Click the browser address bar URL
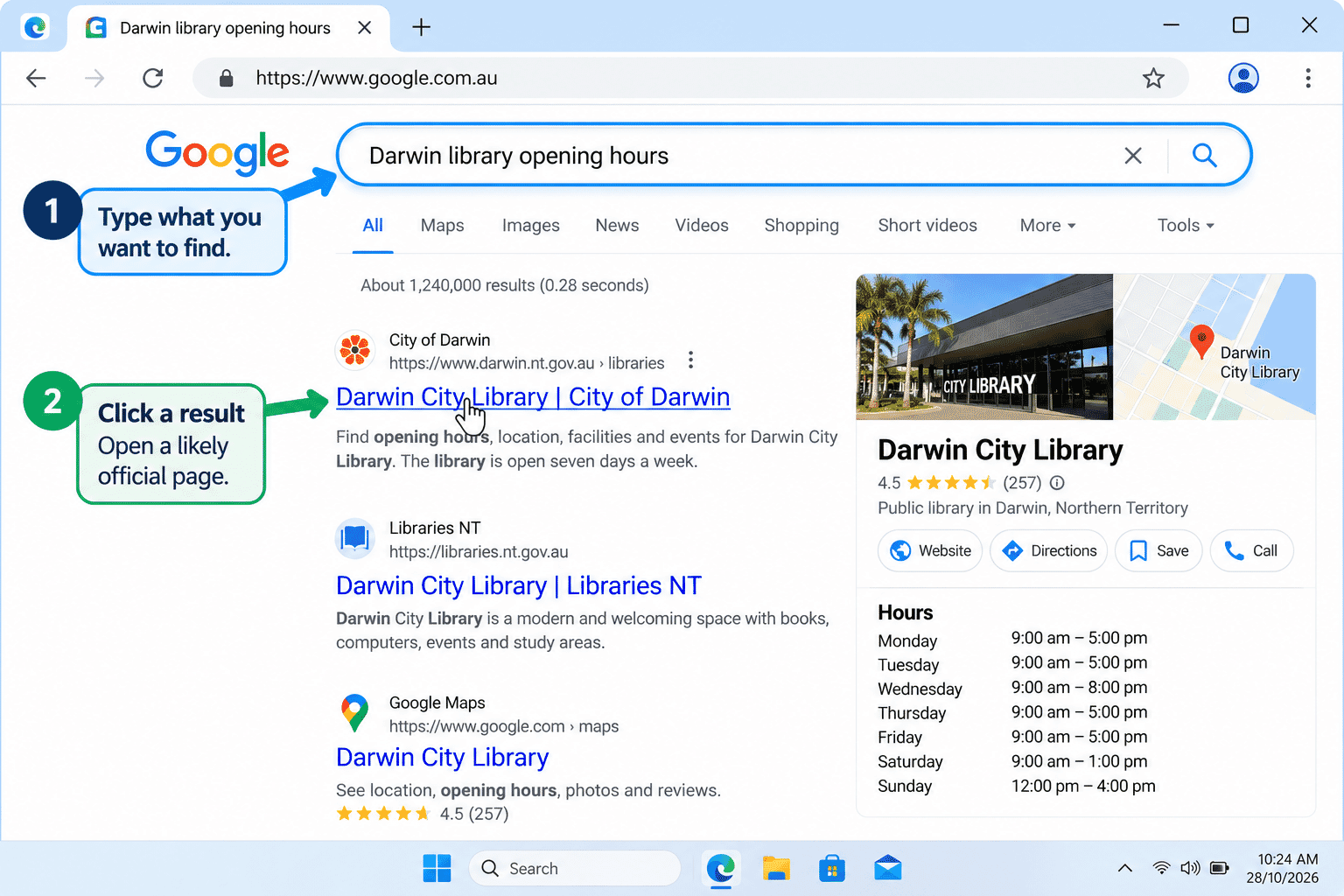 pos(376,78)
